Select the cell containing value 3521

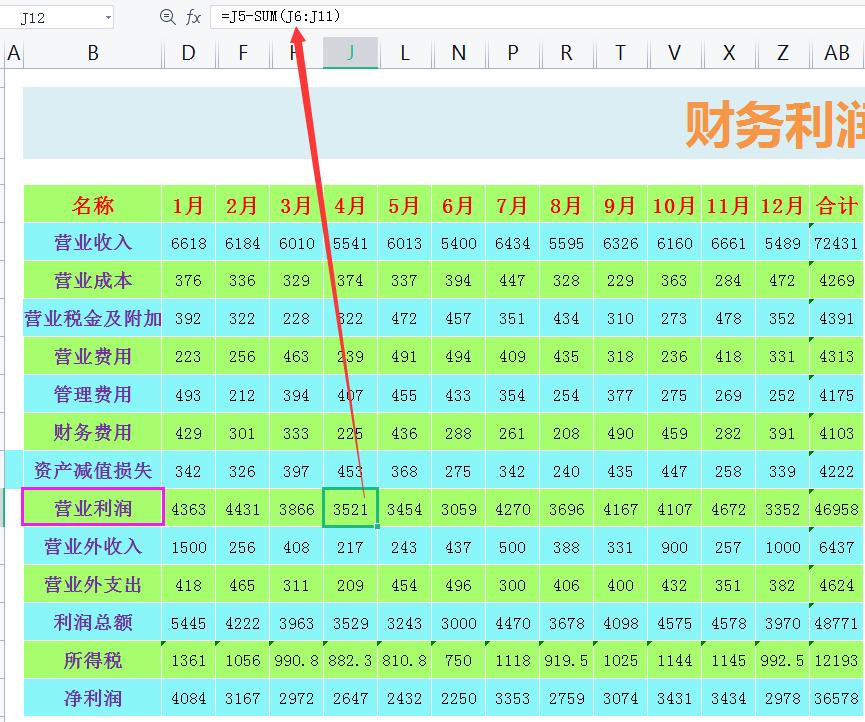coord(350,507)
